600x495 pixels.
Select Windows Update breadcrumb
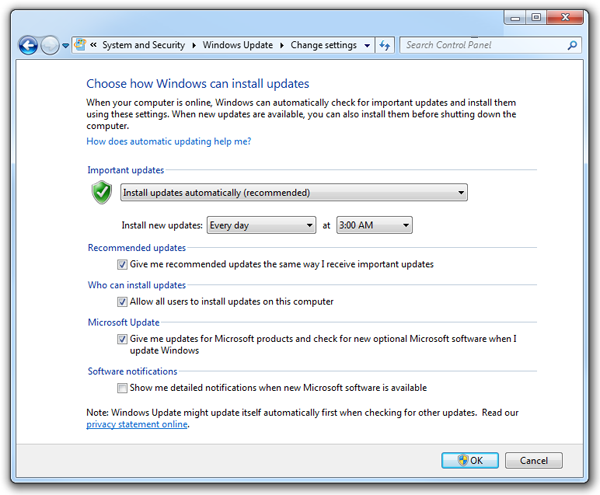click(x=238, y=45)
